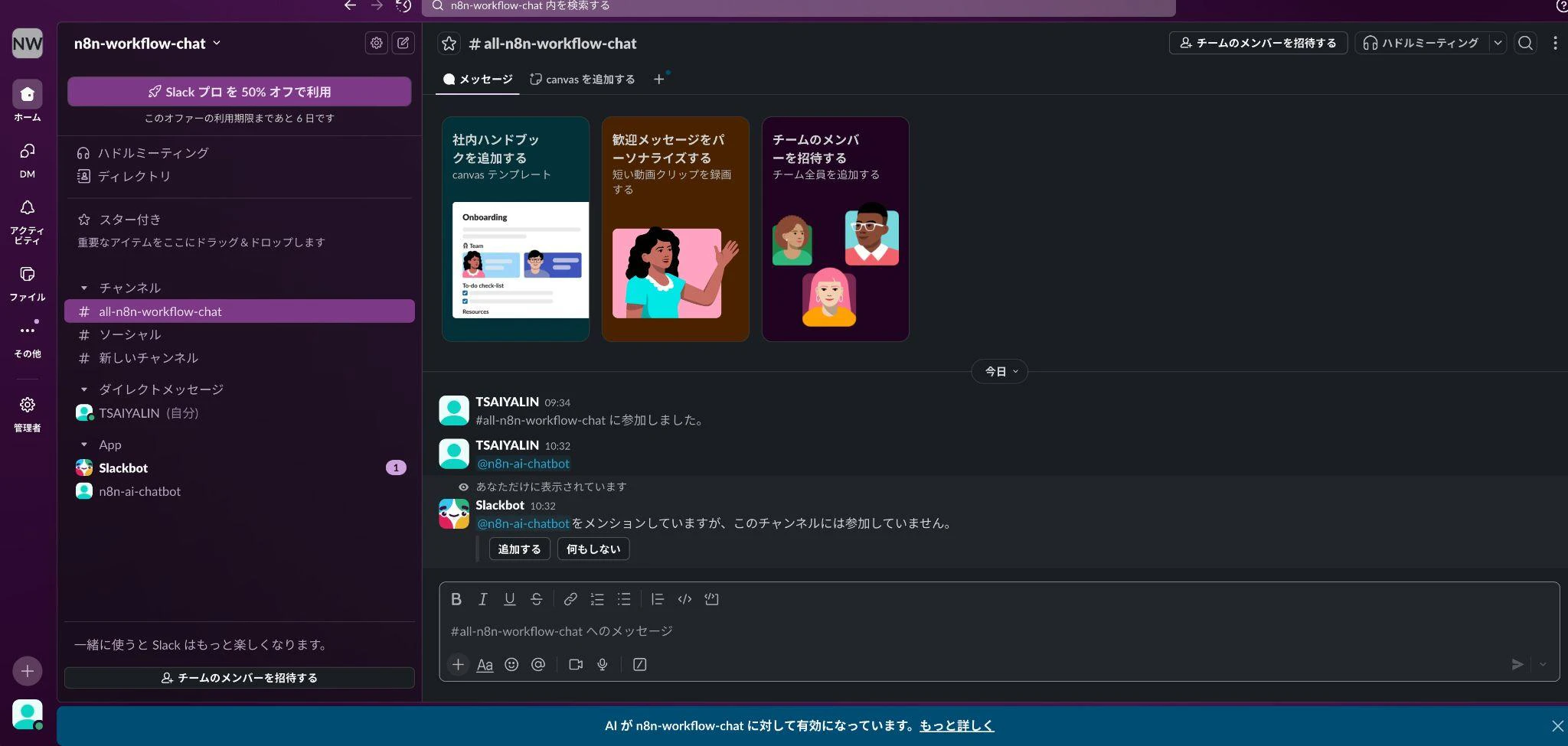The width and height of the screenshot is (1568, 746).
Task: Select the ソーシャル channel
Action: [240, 335]
